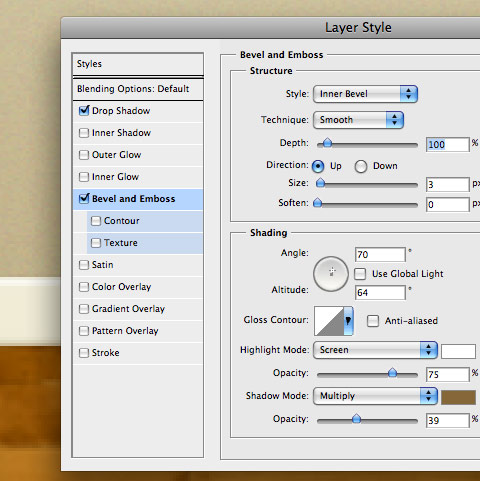The image size is (480, 481).
Task: Select the Styles entry at list top
Action: 138,64
